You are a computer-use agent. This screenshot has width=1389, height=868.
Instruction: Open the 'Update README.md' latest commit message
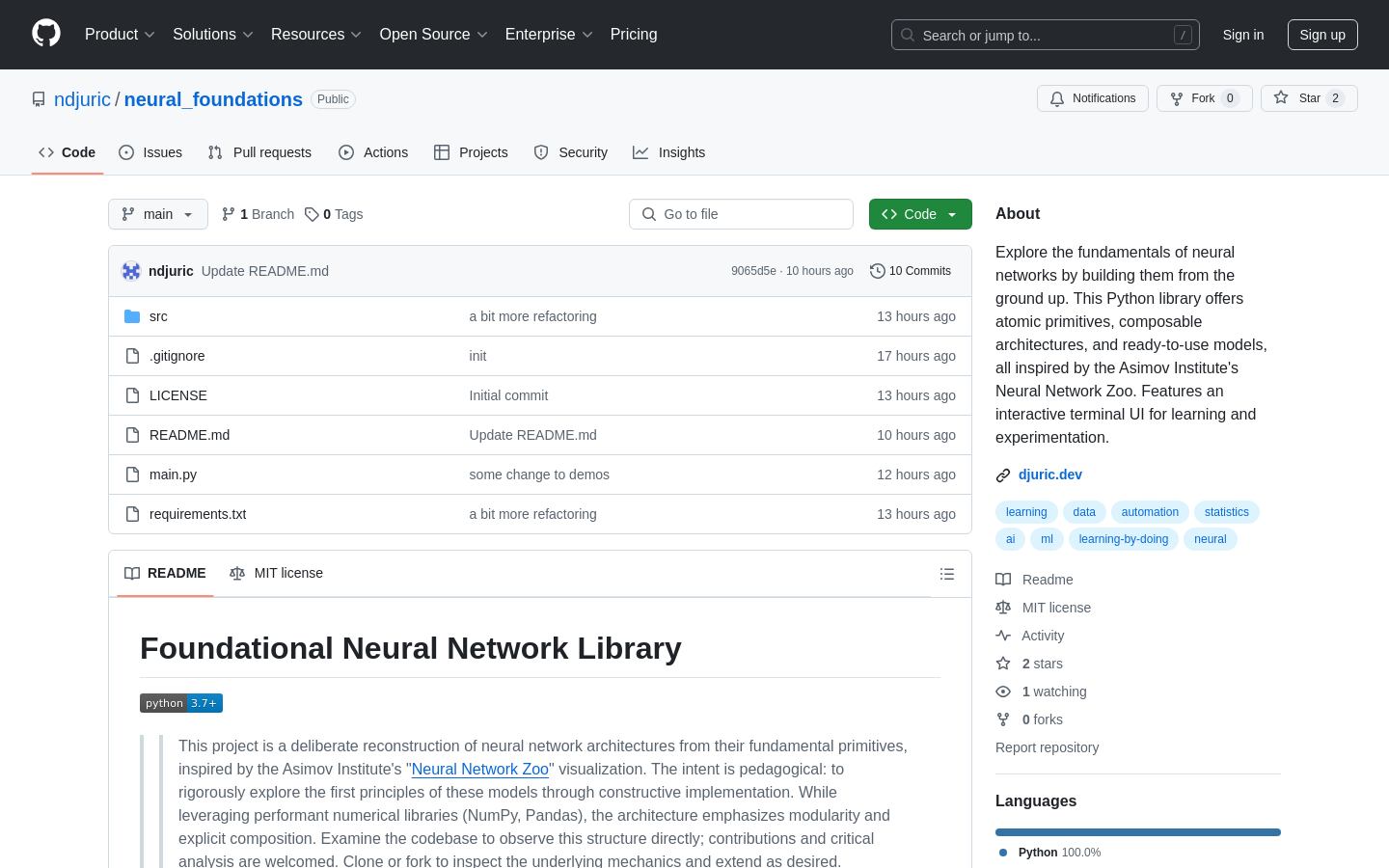(x=265, y=271)
